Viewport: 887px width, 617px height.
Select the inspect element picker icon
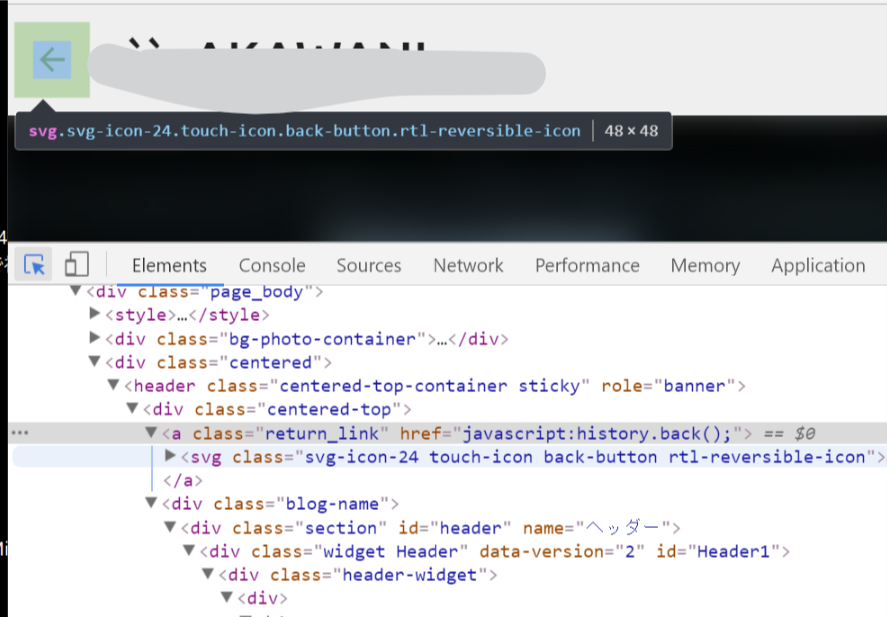coord(33,263)
